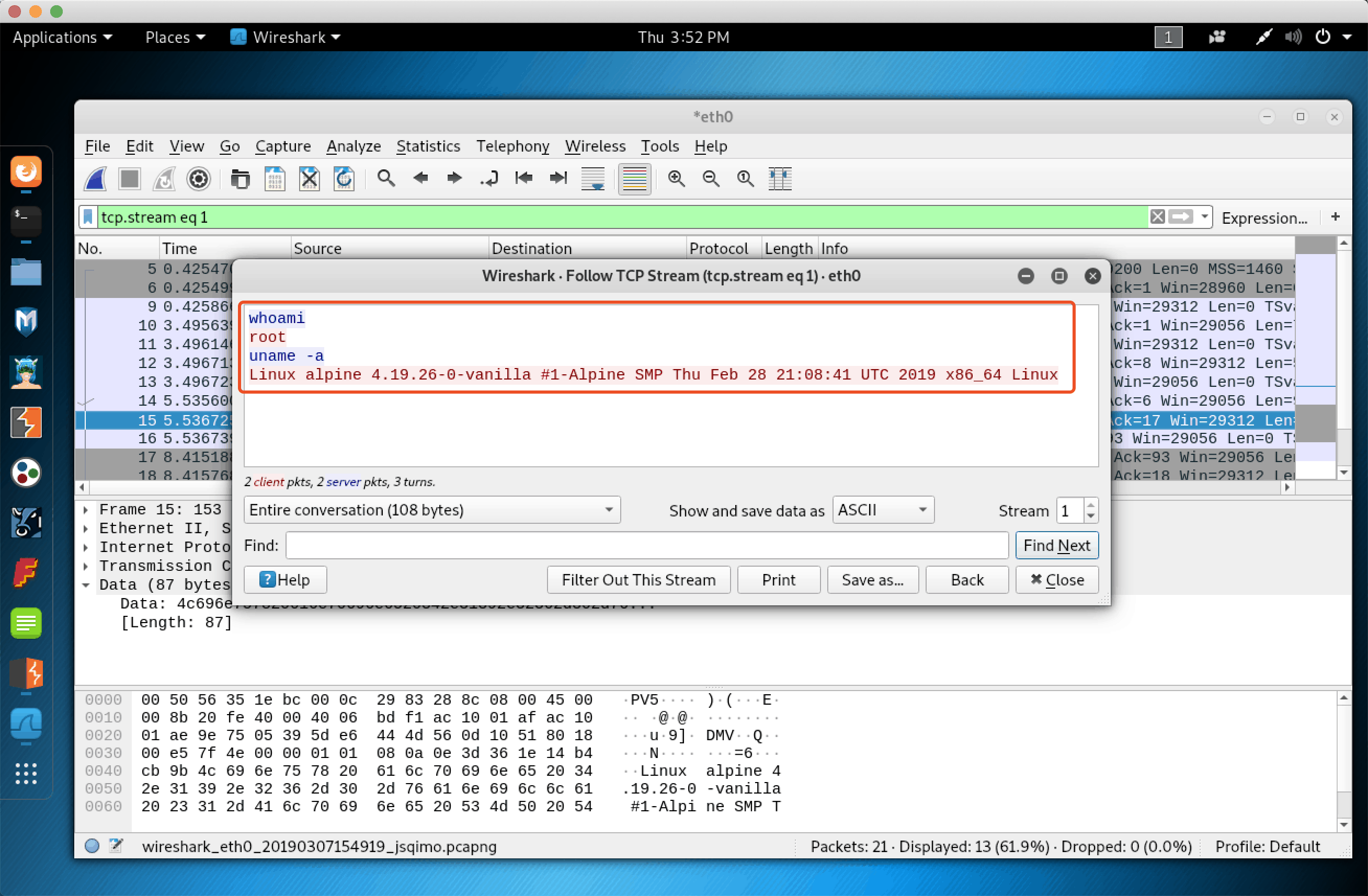Jump to the last packet
1368x896 pixels.
click(x=557, y=179)
